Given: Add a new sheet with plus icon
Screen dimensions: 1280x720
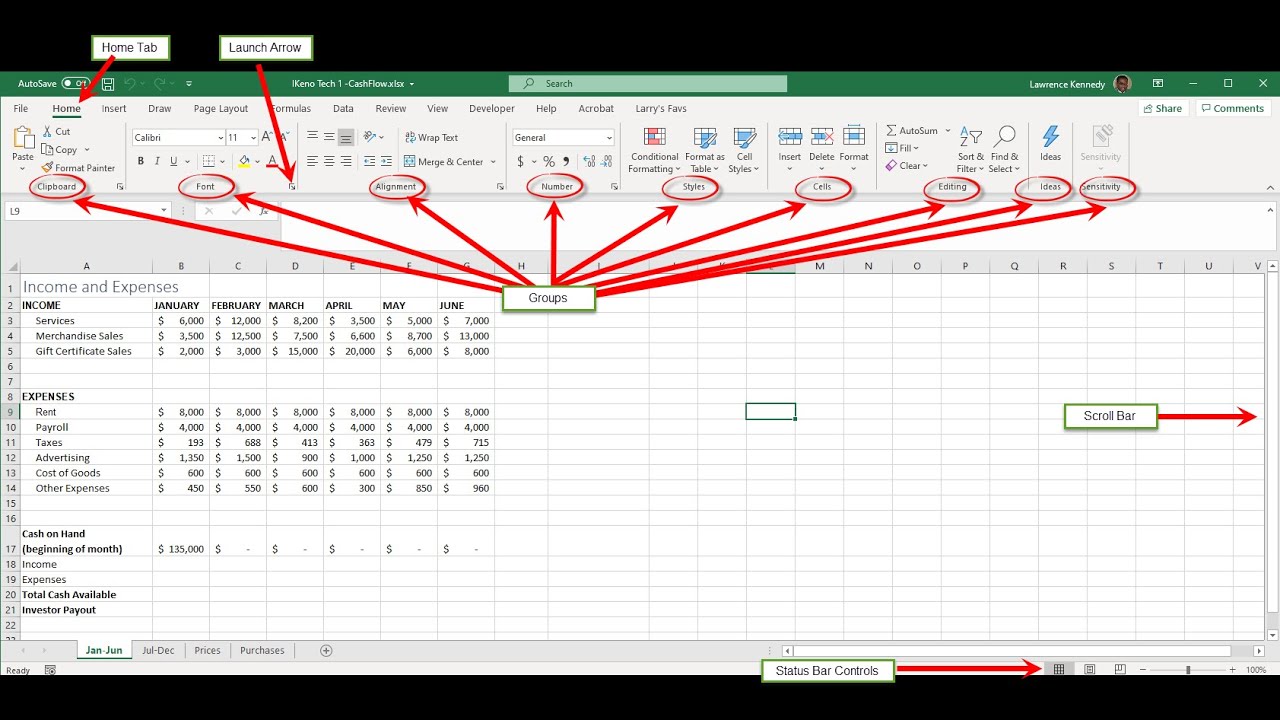Looking at the screenshot, I should coord(326,651).
